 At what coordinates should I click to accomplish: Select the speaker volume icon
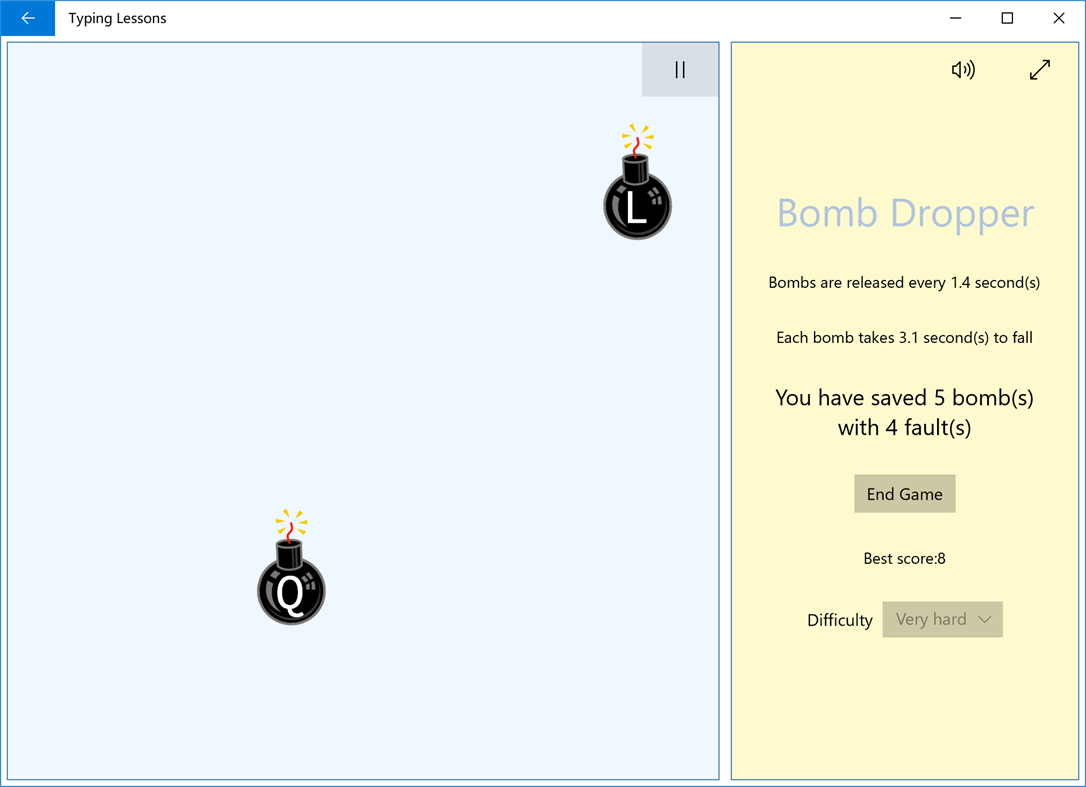pos(963,69)
